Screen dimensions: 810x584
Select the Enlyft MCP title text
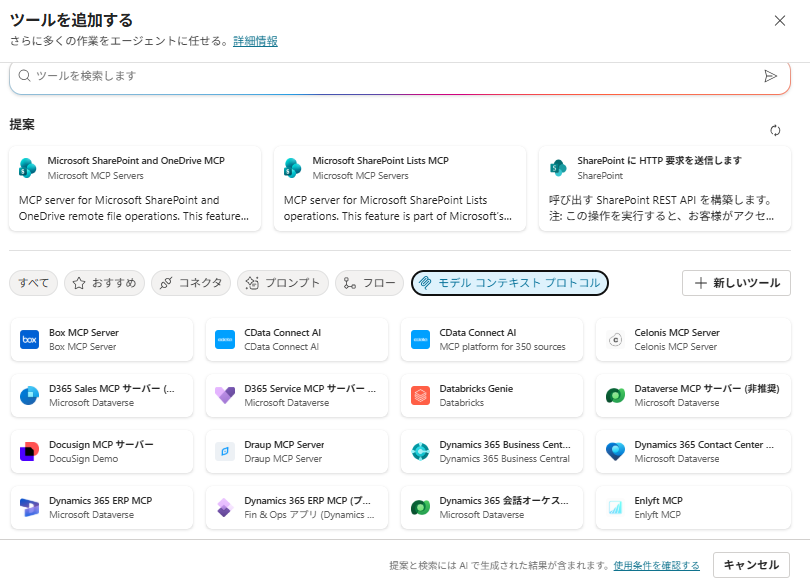click(x=659, y=500)
